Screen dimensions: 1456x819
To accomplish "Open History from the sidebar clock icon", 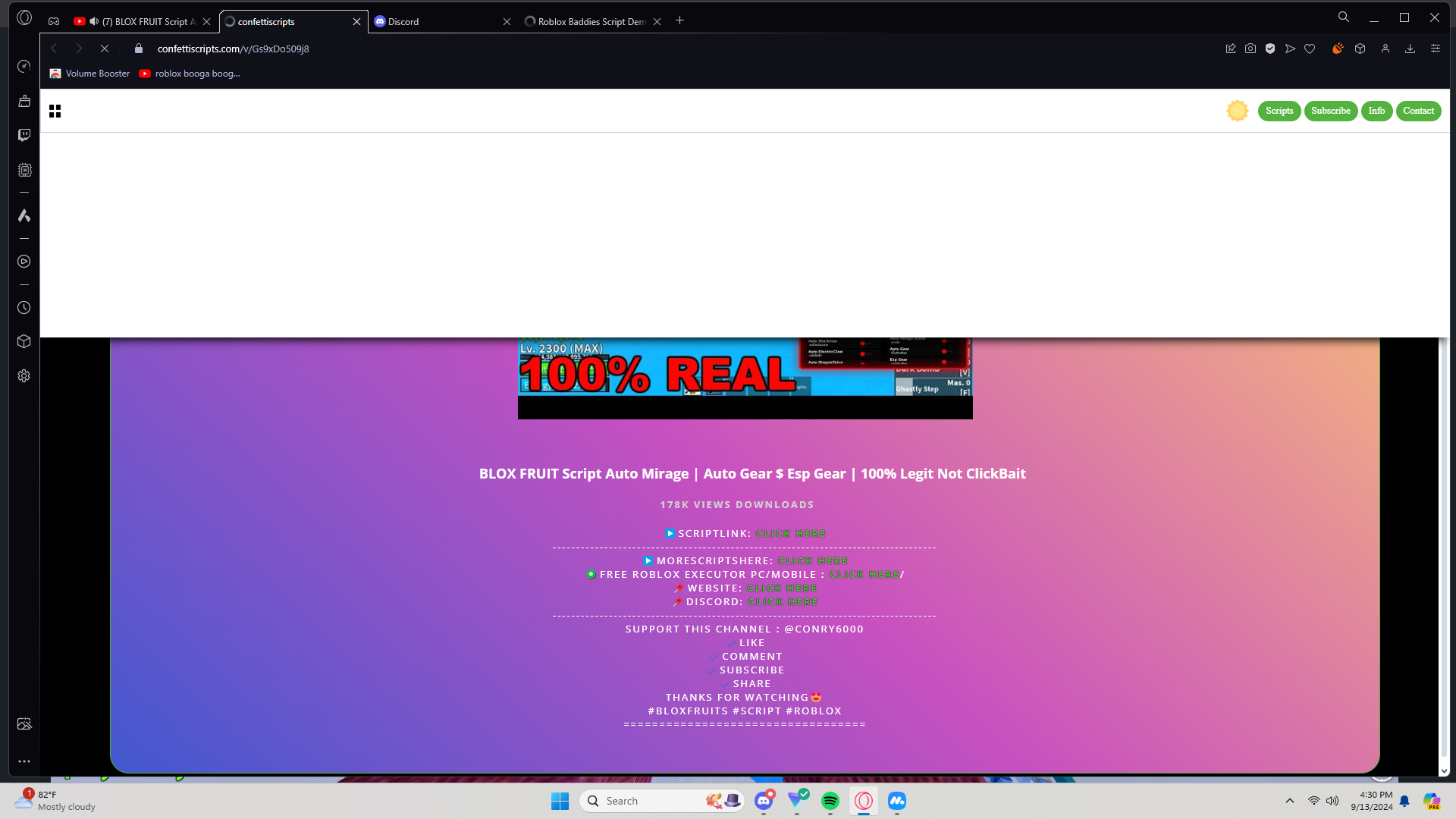I will (x=24, y=308).
